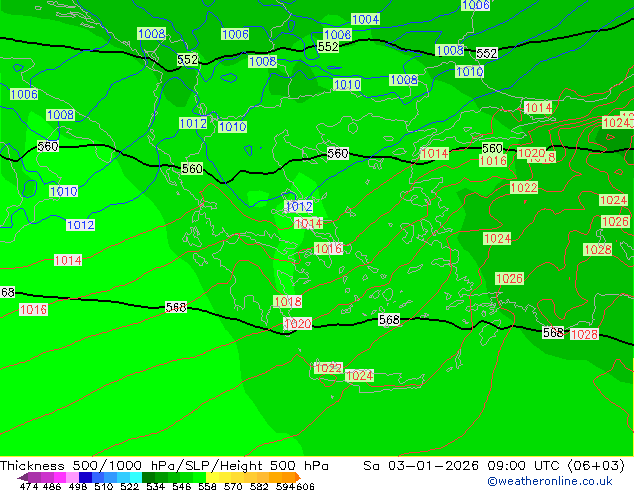Image resolution: width=634 pixels, height=490 pixels.
Task: Click the darkest green legend swatch above 534
Action: pos(148,477)
